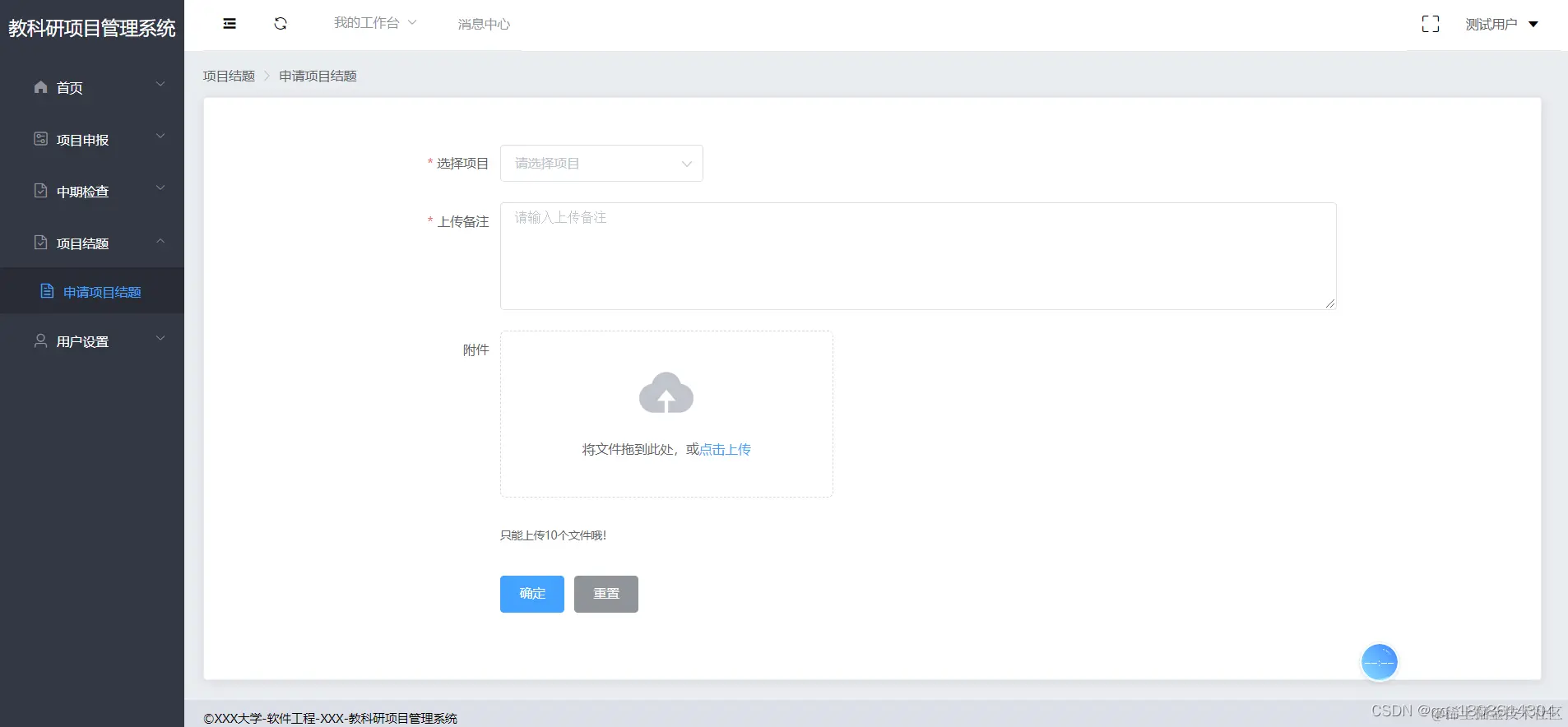Click the 申请项目结题 file icon

pos(47,291)
